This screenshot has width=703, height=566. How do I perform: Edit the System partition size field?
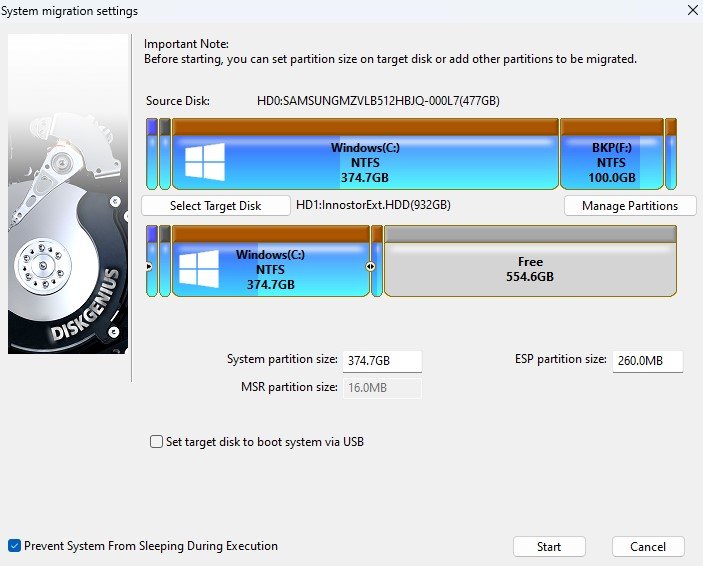pos(382,361)
